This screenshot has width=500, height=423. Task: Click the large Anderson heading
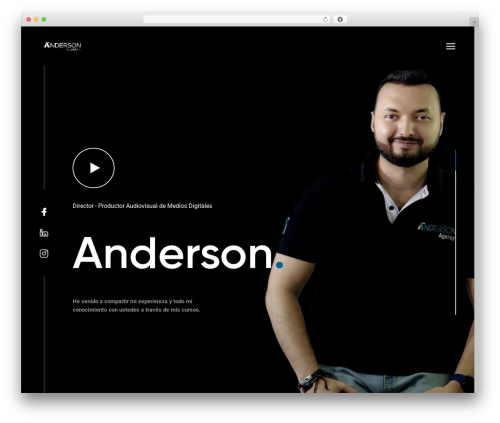click(178, 253)
